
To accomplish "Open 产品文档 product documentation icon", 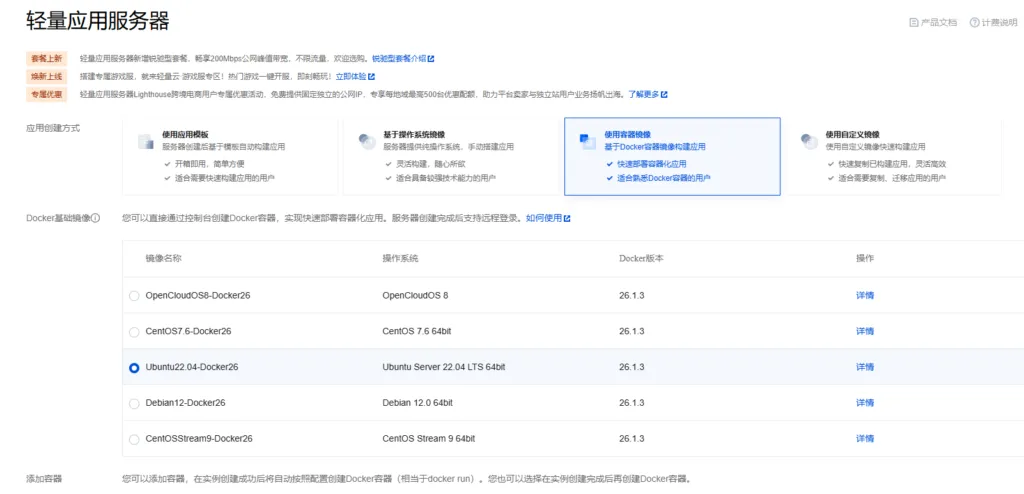I will click(x=913, y=22).
